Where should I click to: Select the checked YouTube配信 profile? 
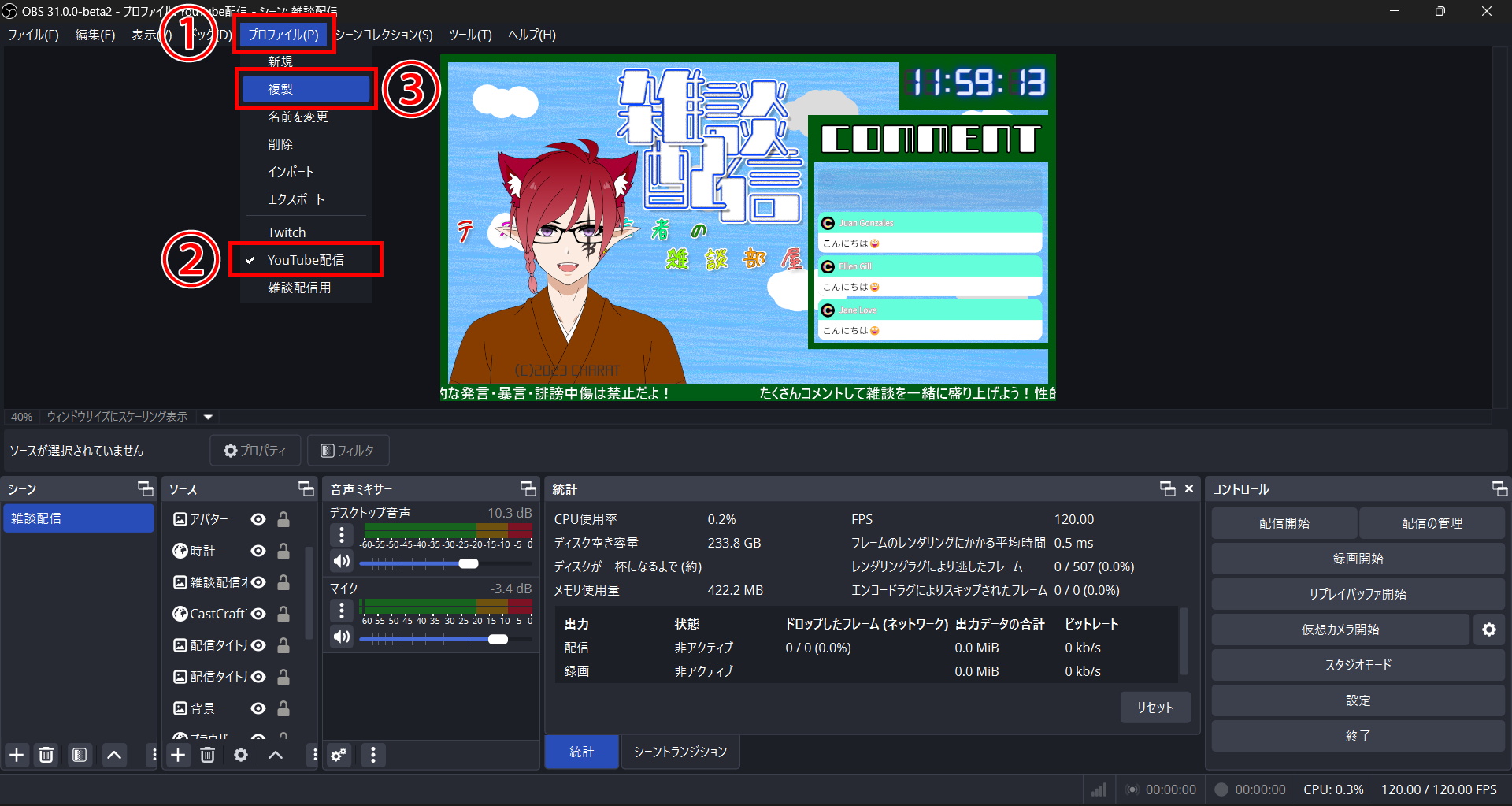click(306, 260)
